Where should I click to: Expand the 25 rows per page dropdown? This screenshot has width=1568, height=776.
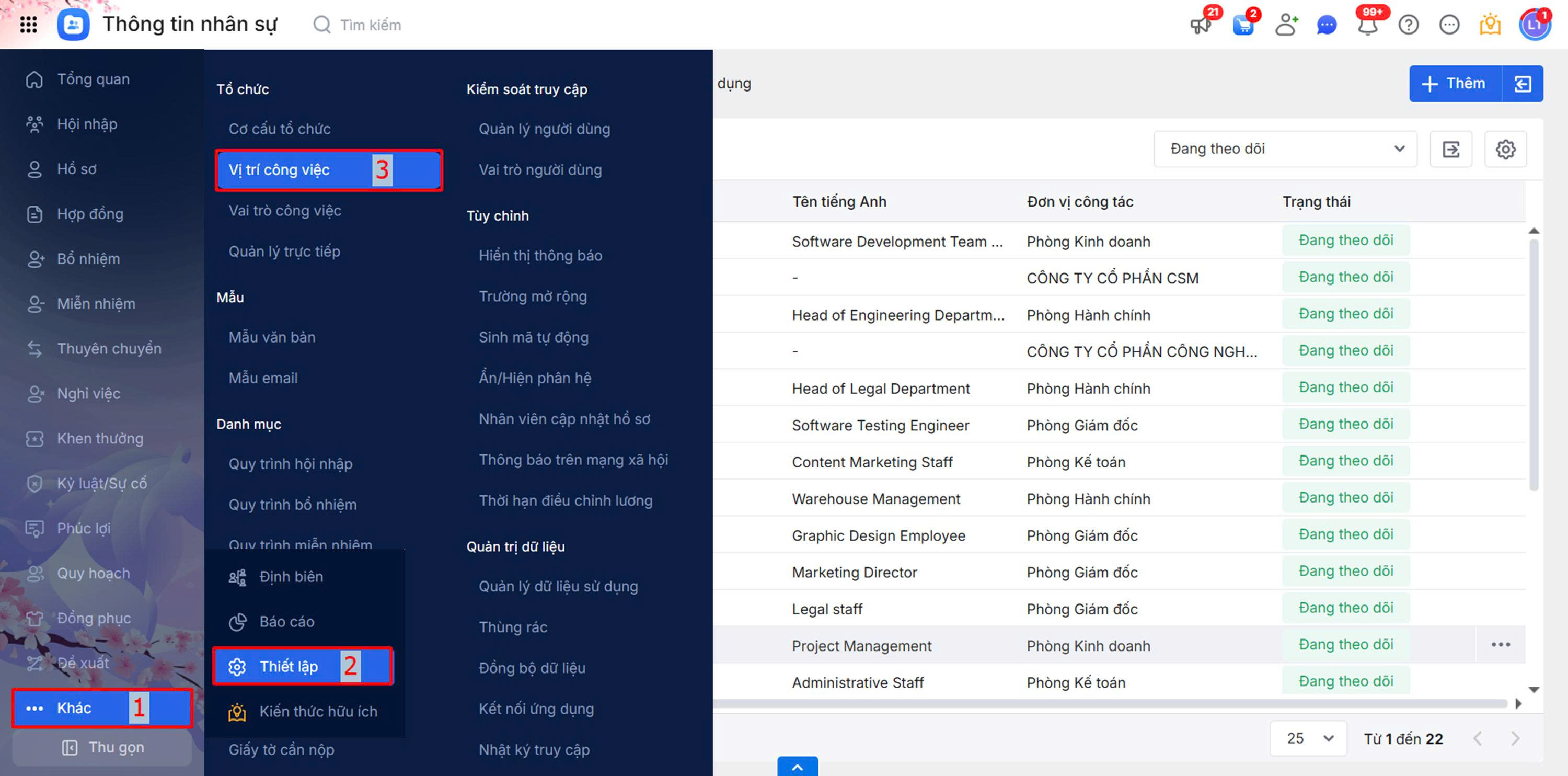pyautogui.click(x=1309, y=738)
